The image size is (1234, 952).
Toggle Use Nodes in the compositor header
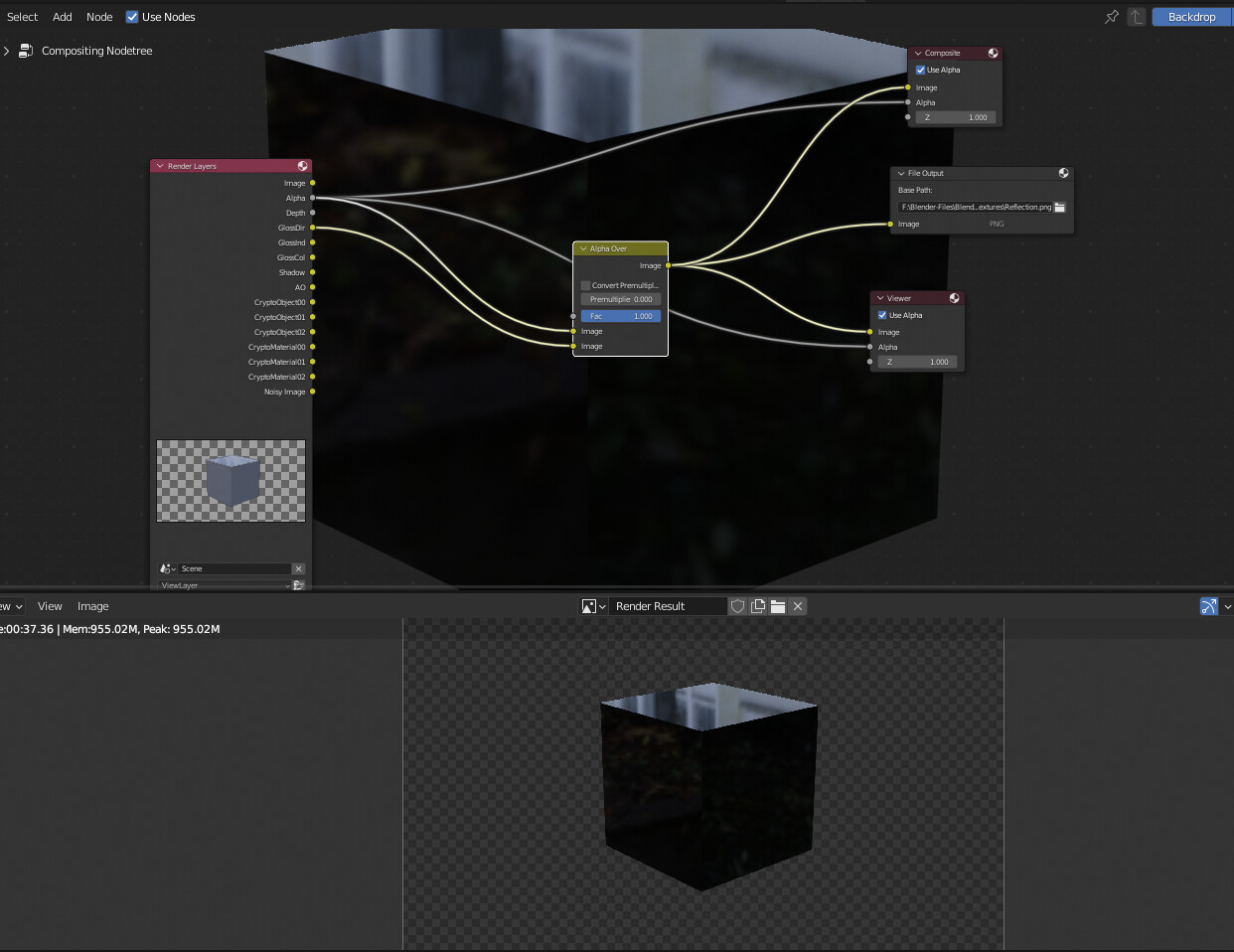click(132, 16)
